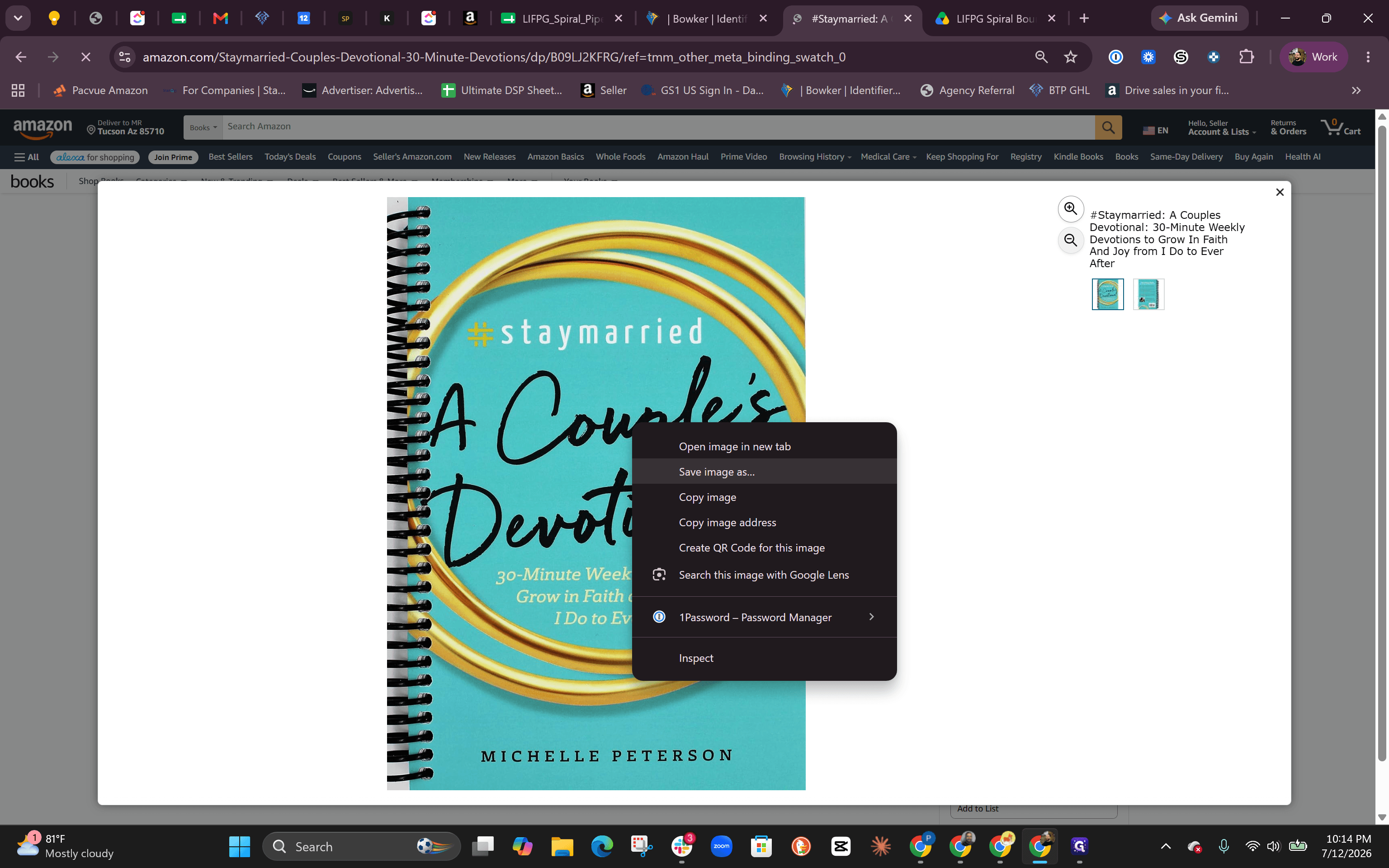Open Today's Deals link

point(290,157)
